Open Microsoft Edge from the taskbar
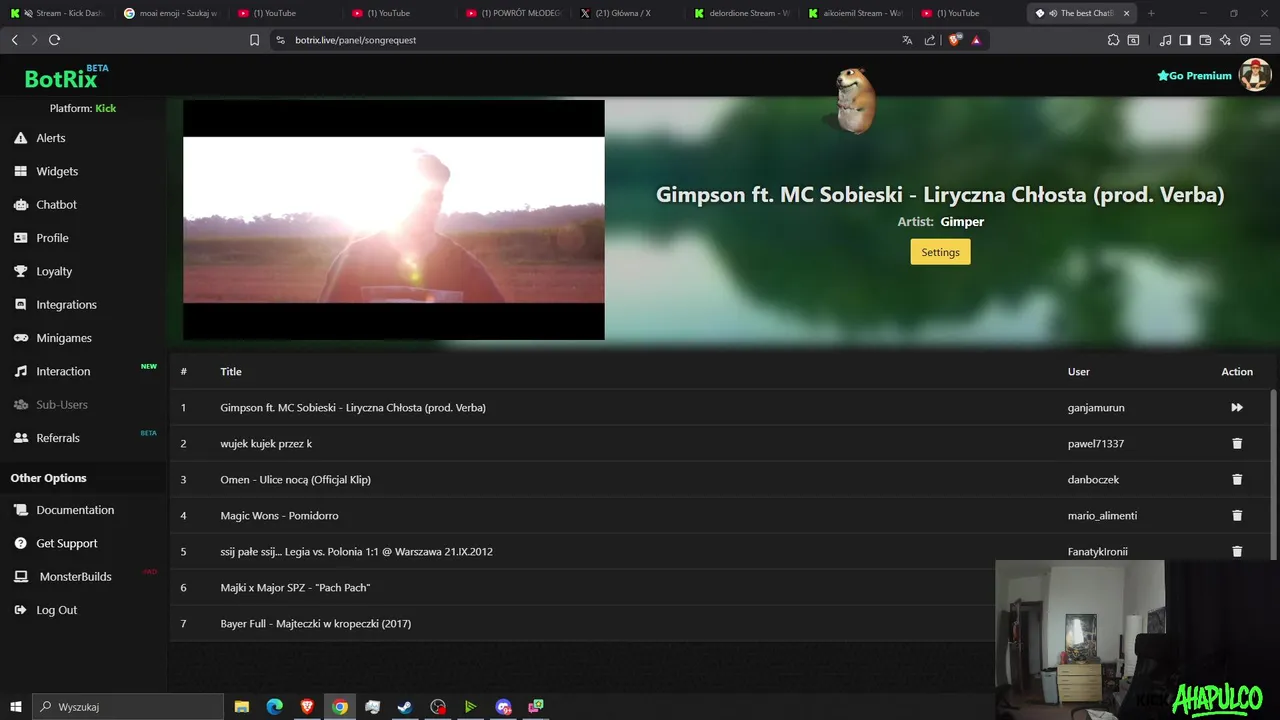The image size is (1280, 720). coord(275,706)
